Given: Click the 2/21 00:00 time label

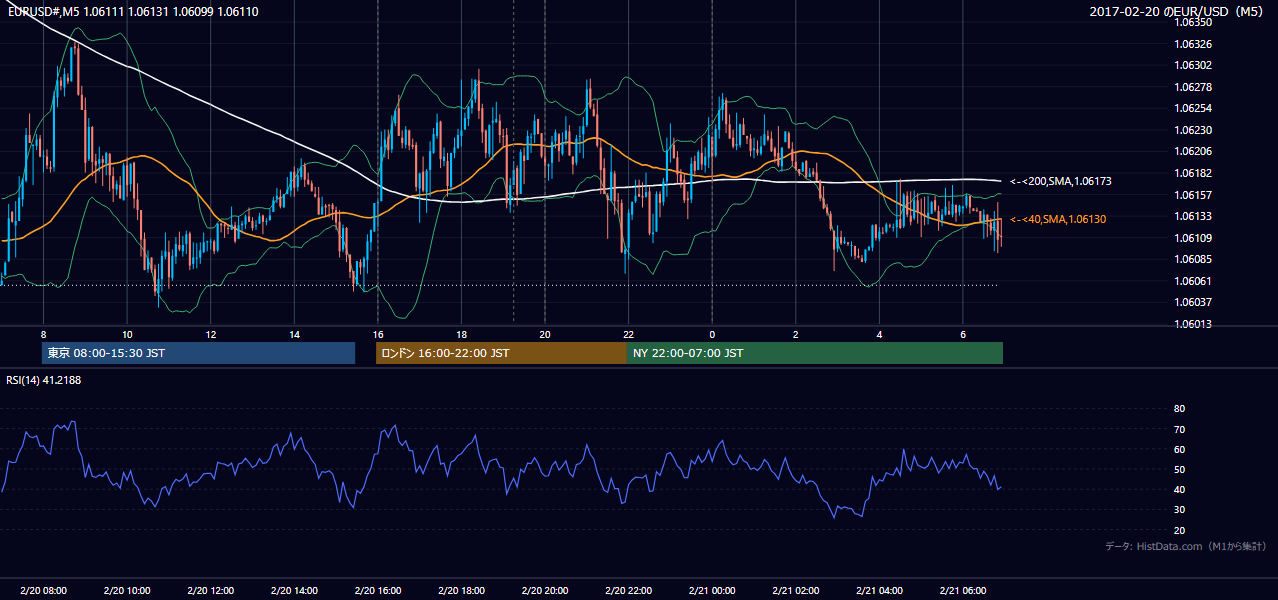Looking at the screenshot, I should [x=712, y=591].
